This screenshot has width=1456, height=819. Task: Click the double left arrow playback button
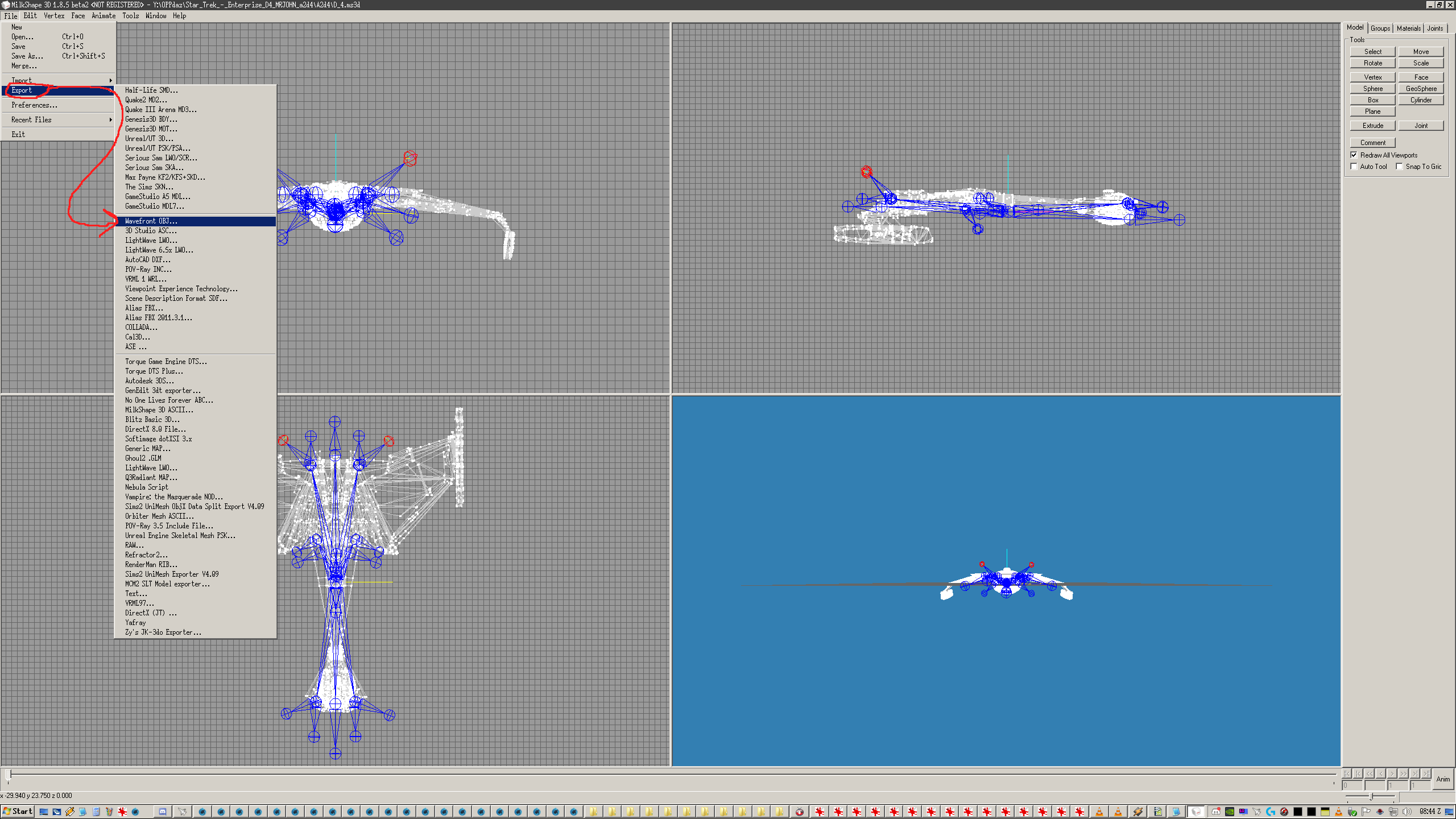1369,773
